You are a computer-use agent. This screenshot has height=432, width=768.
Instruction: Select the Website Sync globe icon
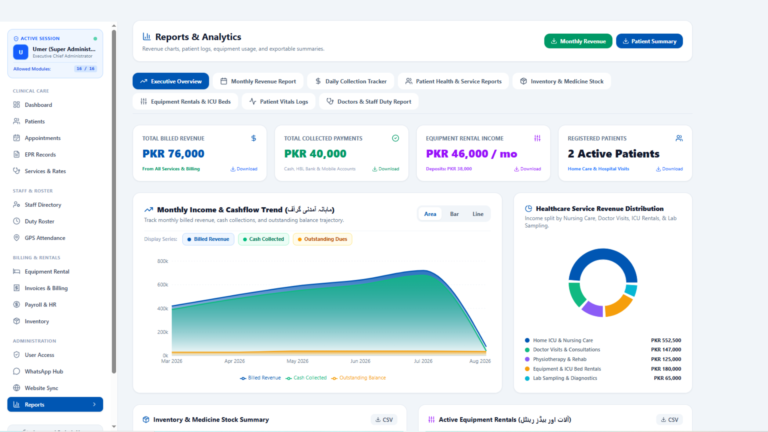pos(17,388)
